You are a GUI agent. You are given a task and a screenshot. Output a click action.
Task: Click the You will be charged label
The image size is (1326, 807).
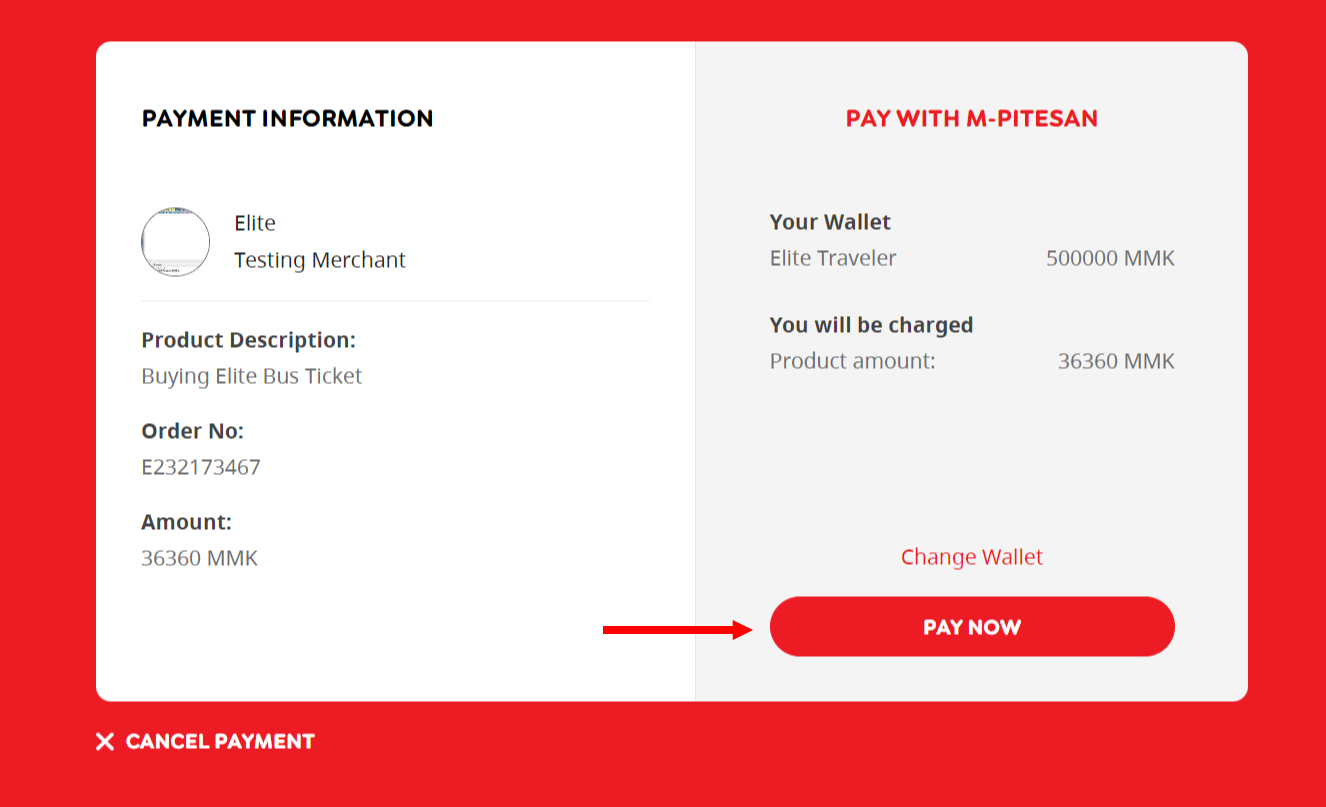(x=871, y=325)
